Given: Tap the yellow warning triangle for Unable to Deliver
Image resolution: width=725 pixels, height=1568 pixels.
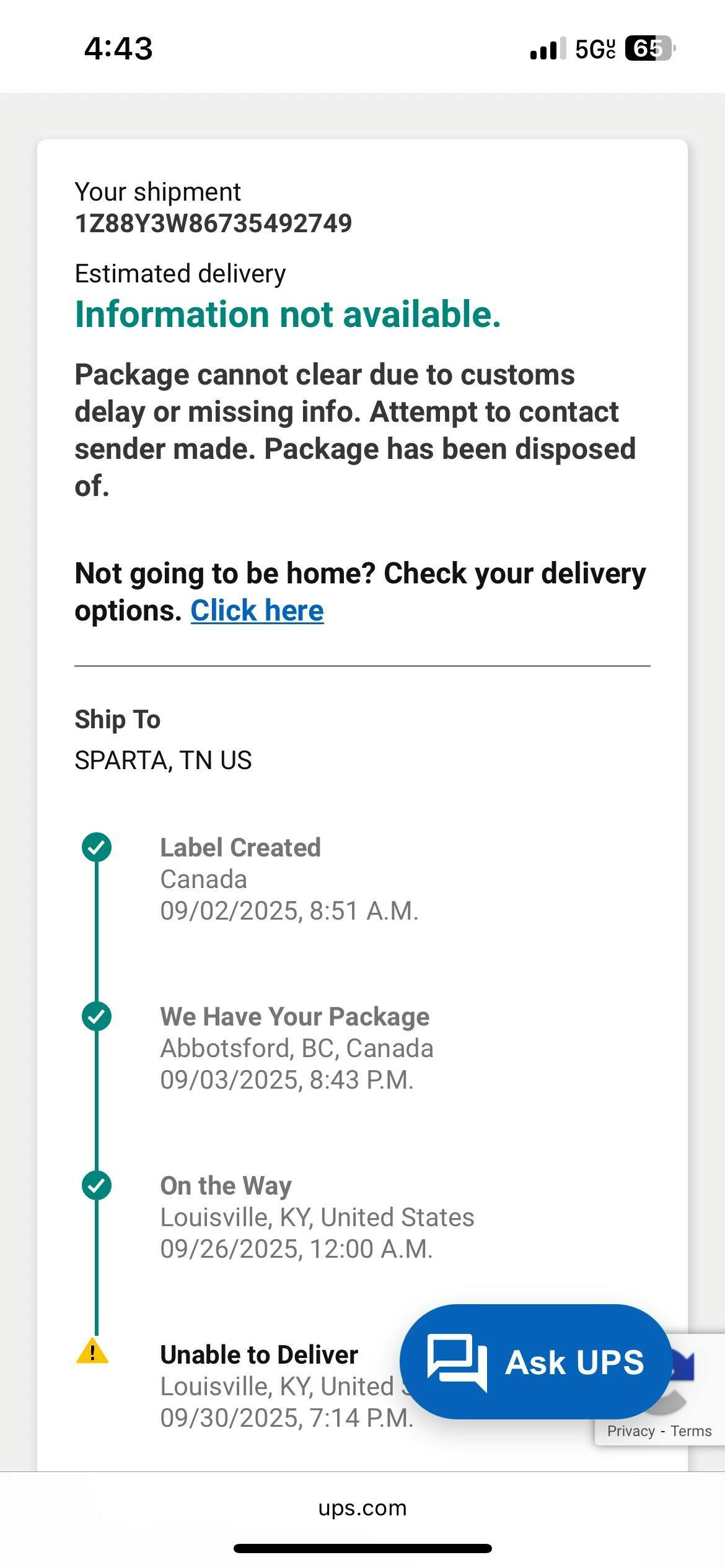Looking at the screenshot, I should (92, 1352).
